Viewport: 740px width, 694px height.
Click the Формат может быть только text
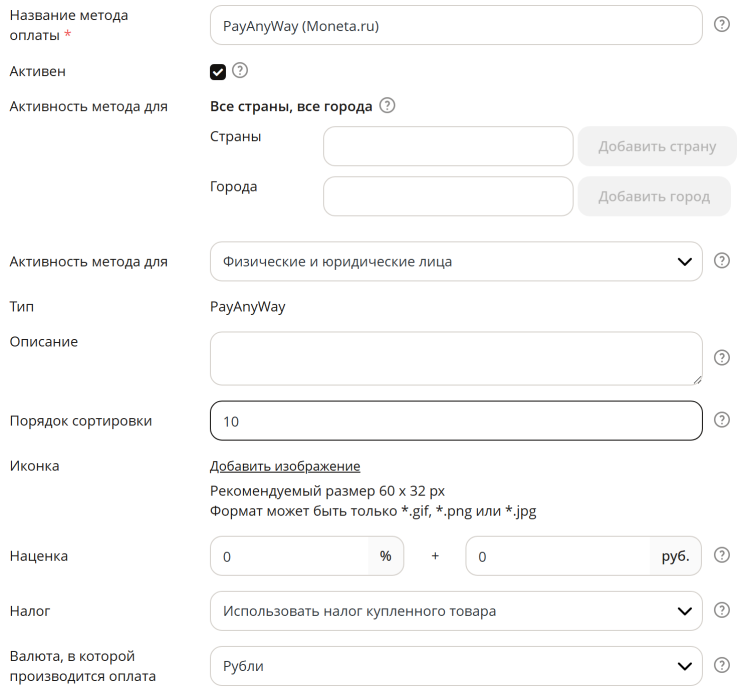373,511
